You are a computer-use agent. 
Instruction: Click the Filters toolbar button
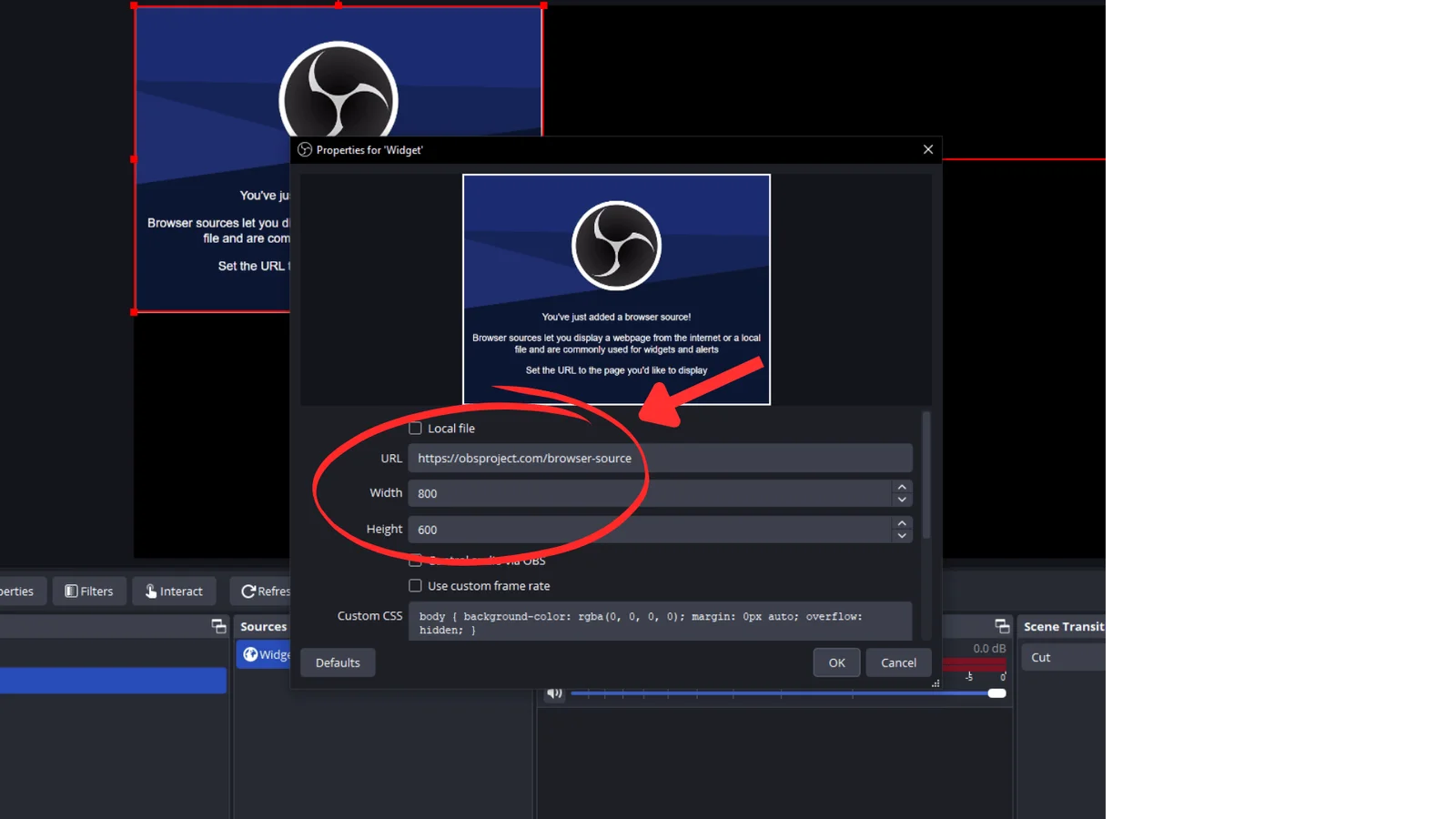(x=89, y=591)
